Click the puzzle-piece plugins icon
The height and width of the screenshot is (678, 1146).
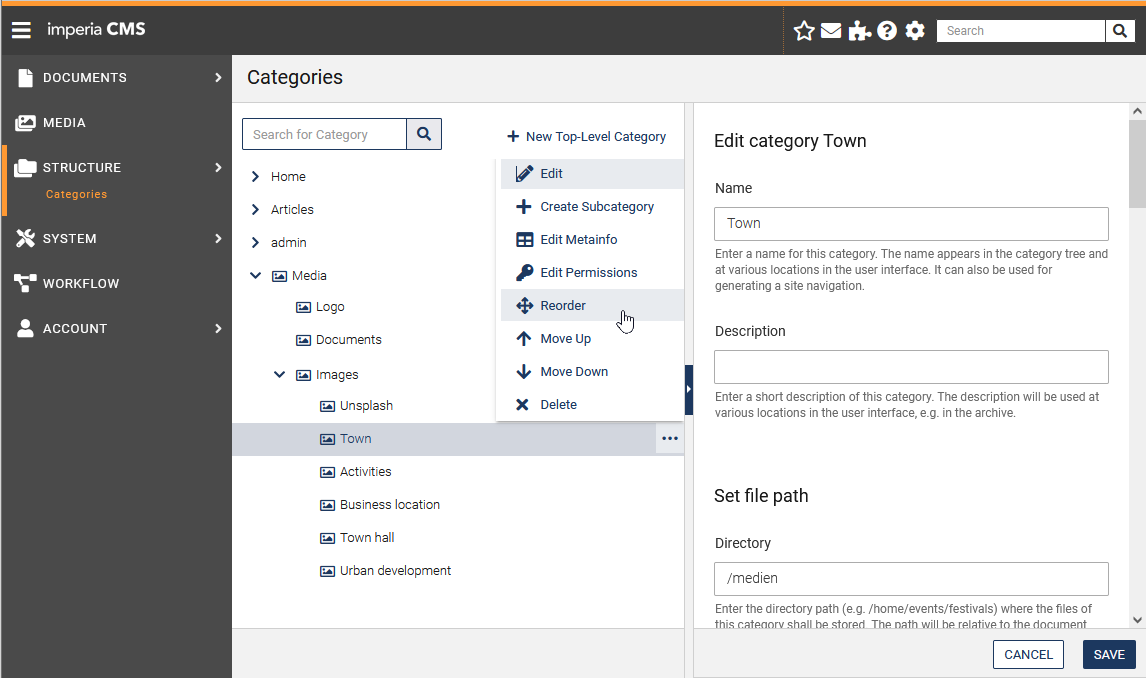859,30
